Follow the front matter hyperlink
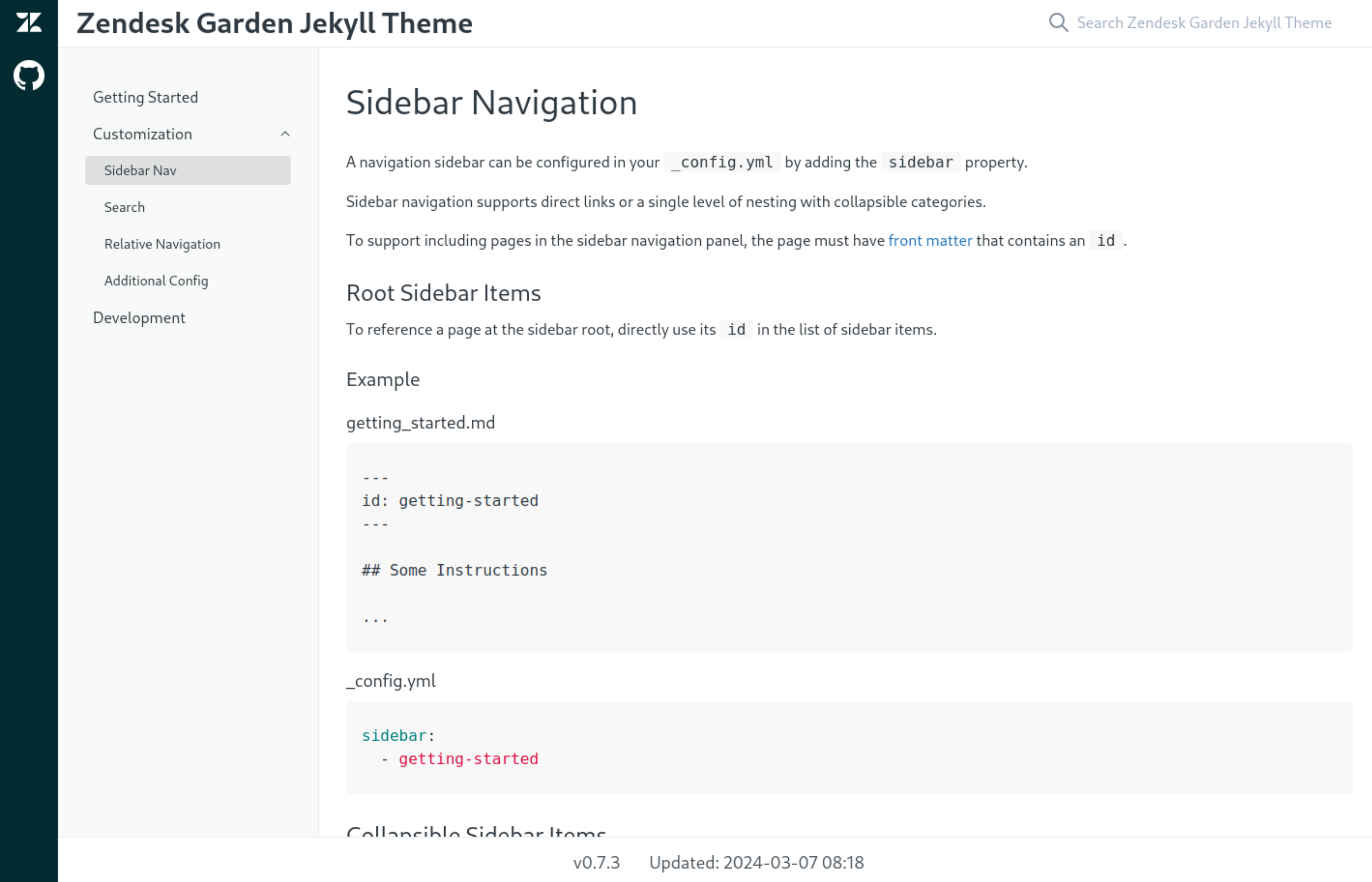The width and height of the screenshot is (1372, 882). point(929,240)
